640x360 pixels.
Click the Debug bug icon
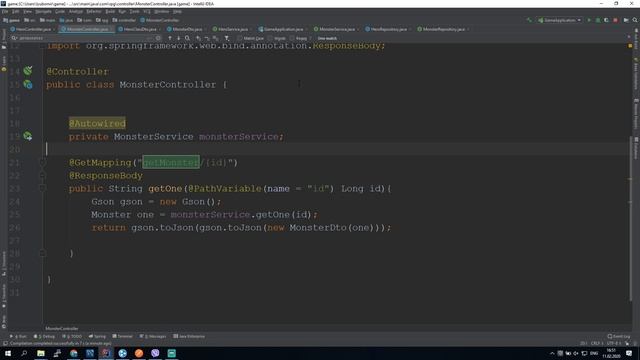coord(598,20)
